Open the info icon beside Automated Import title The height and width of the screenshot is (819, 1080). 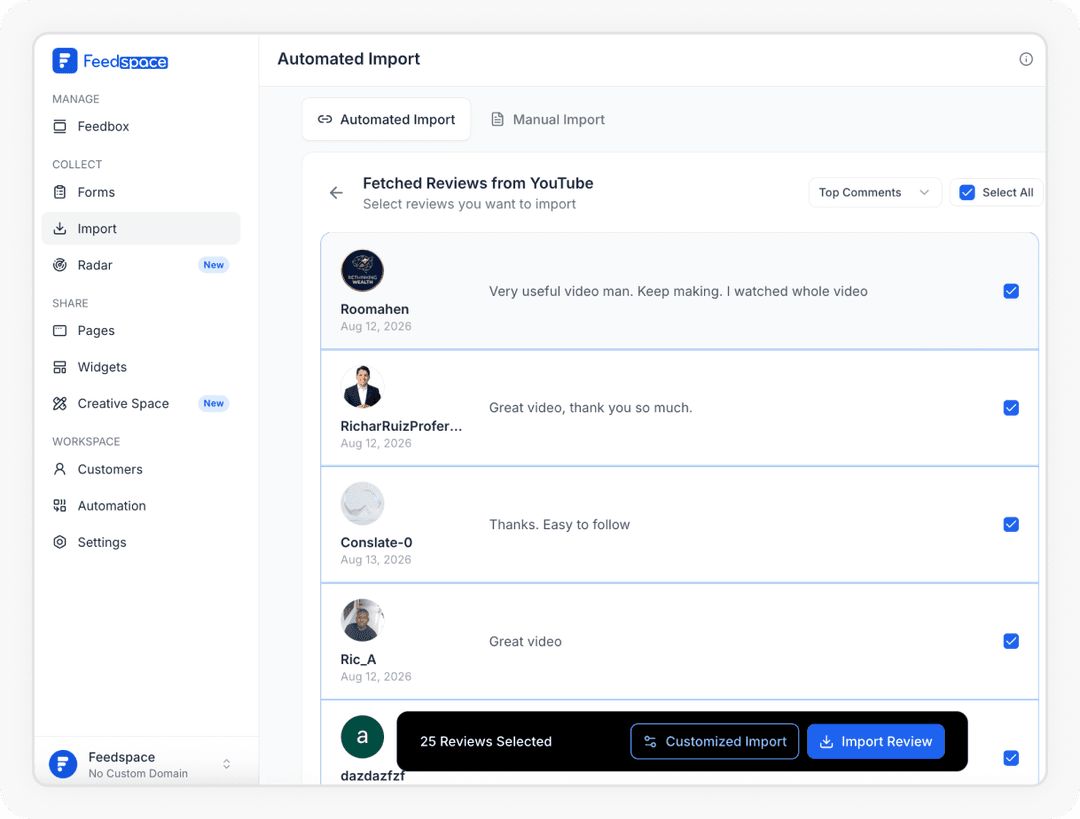click(1026, 59)
